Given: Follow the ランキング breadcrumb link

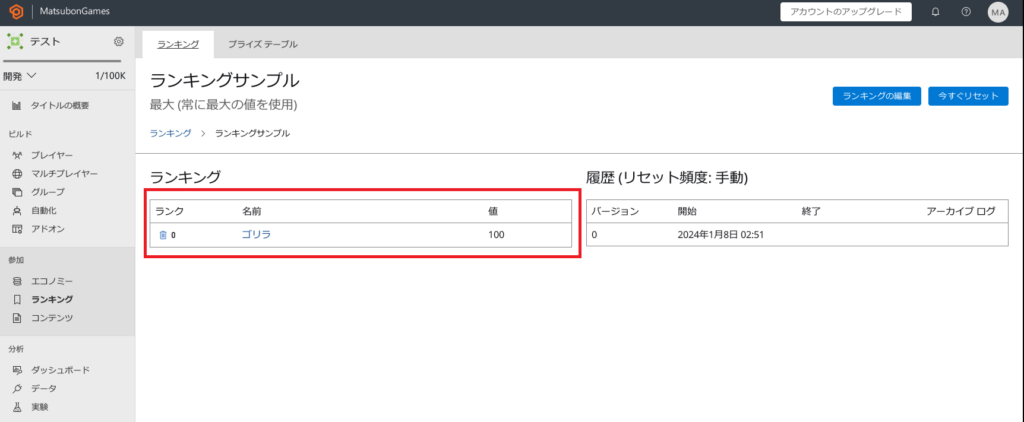Looking at the screenshot, I should click(170, 133).
